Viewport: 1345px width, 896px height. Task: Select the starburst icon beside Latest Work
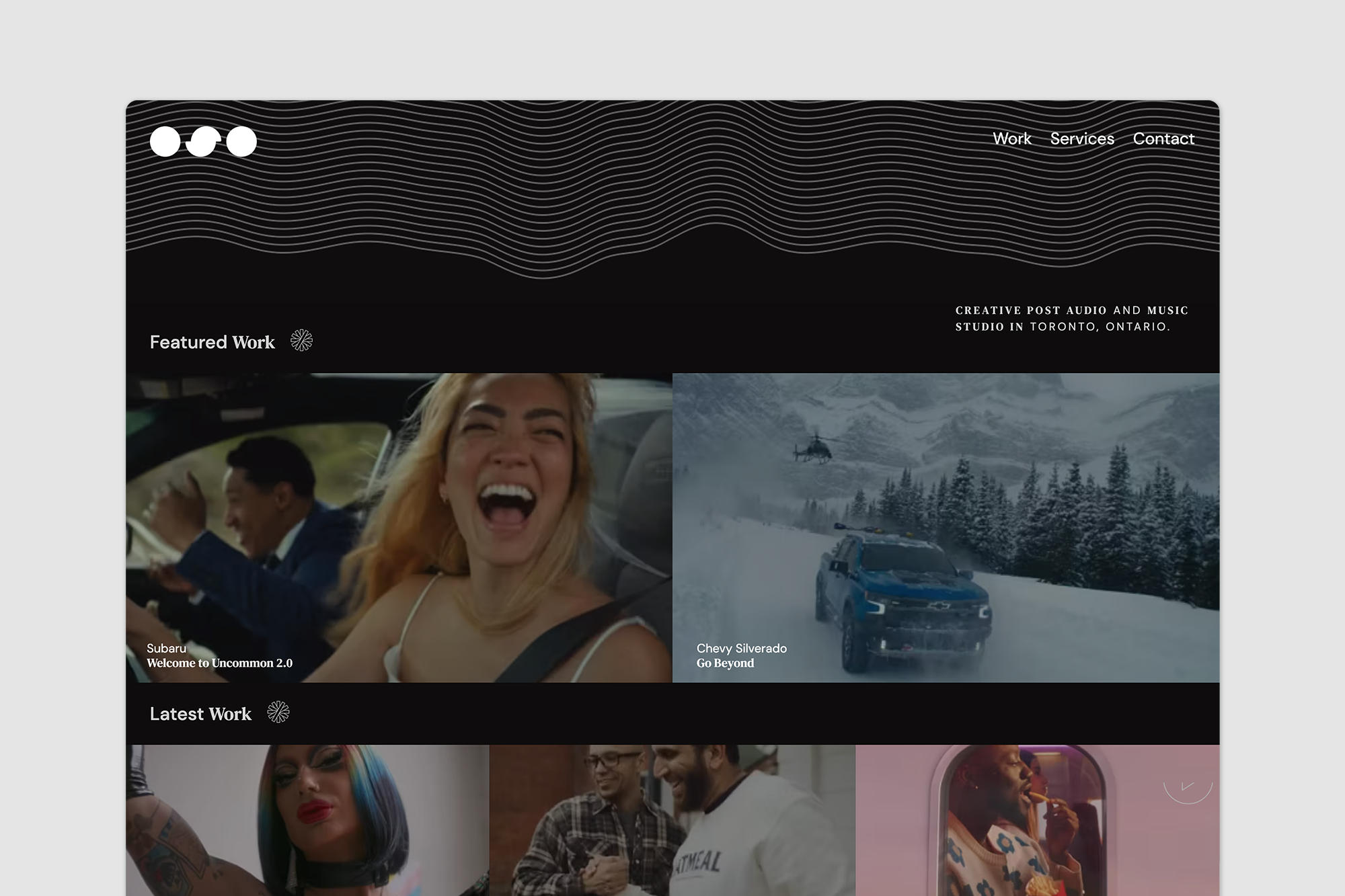278,713
